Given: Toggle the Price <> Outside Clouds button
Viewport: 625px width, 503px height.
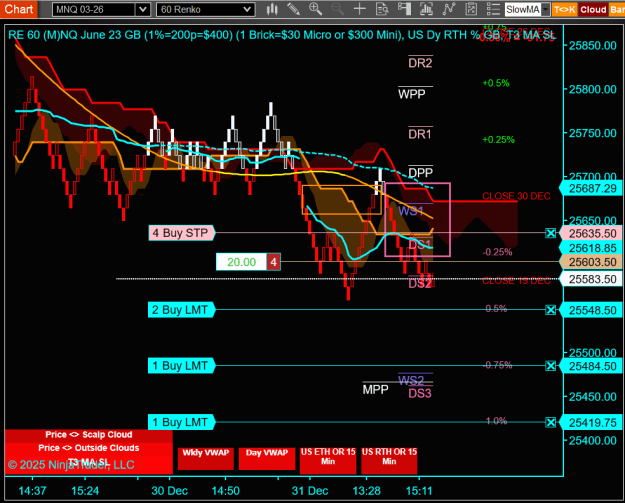Looking at the screenshot, I should point(88,448).
